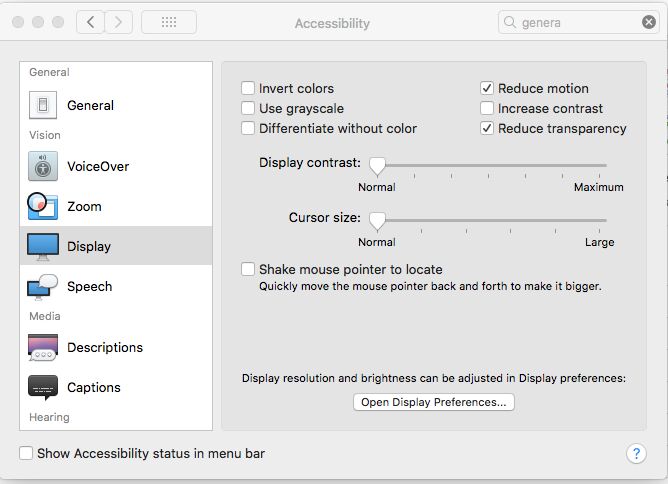Clear the search field text
The height and width of the screenshot is (484, 668).
[x=648, y=22]
